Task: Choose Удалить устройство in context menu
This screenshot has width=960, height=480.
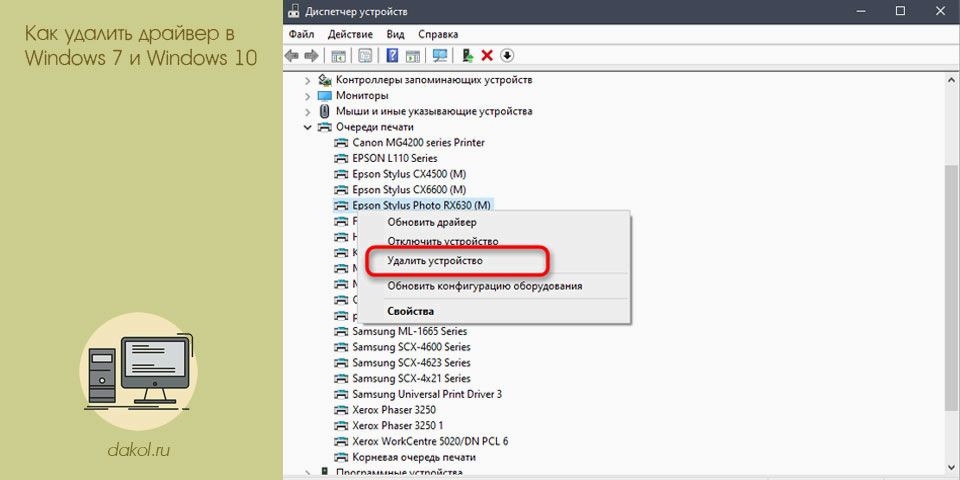Action: [493, 261]
